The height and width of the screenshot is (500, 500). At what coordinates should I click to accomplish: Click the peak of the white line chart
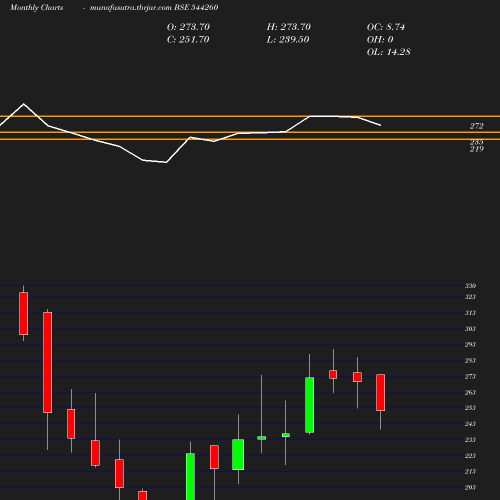24,104
